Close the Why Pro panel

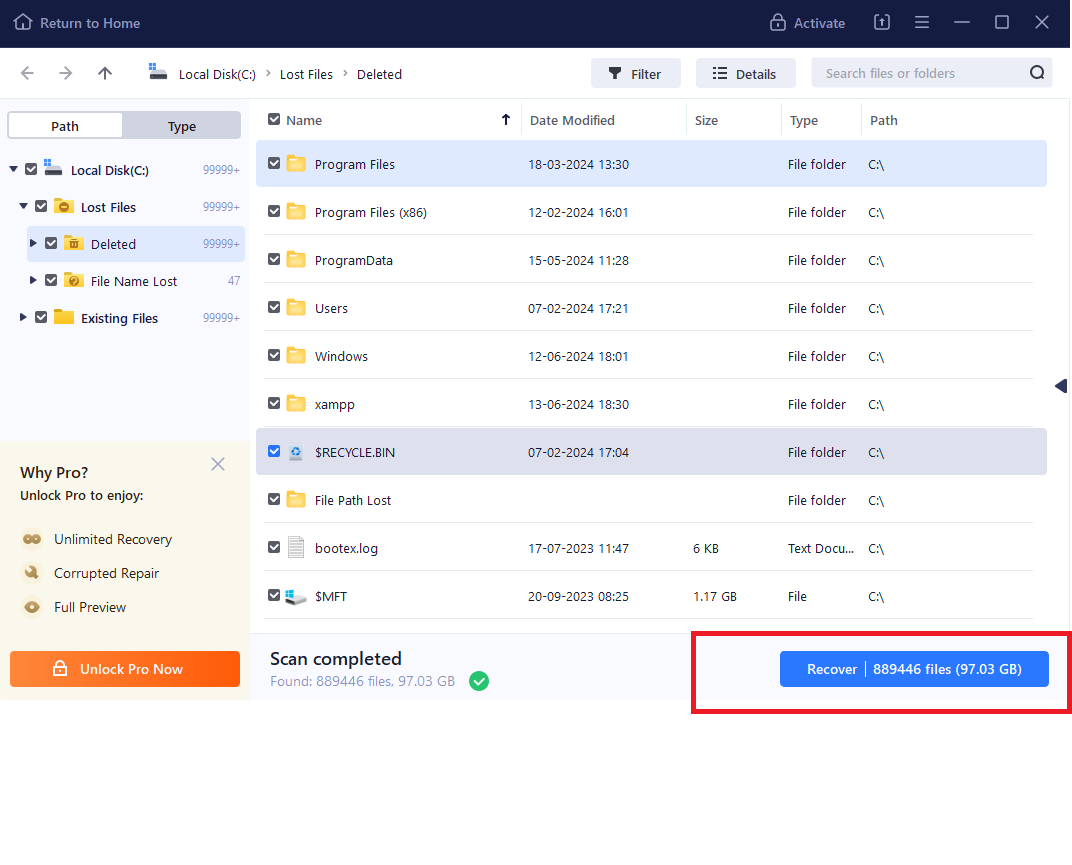tap(218, 464)
